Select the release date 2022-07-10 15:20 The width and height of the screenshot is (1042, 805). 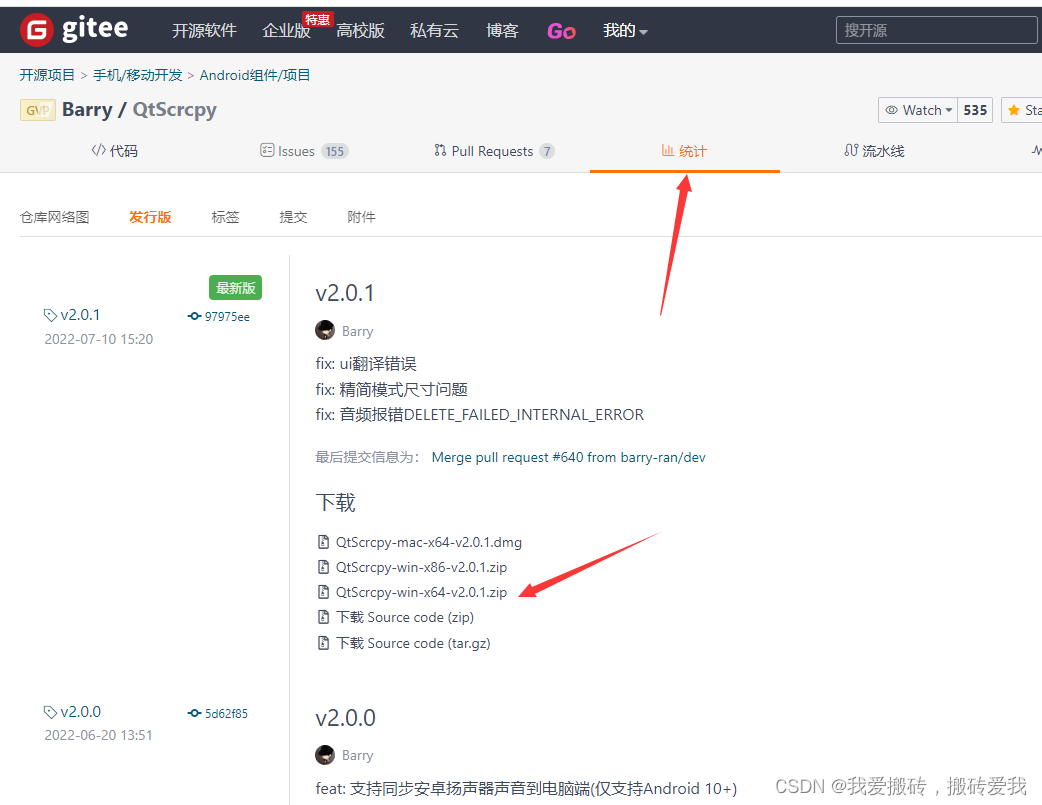[98, 339]
